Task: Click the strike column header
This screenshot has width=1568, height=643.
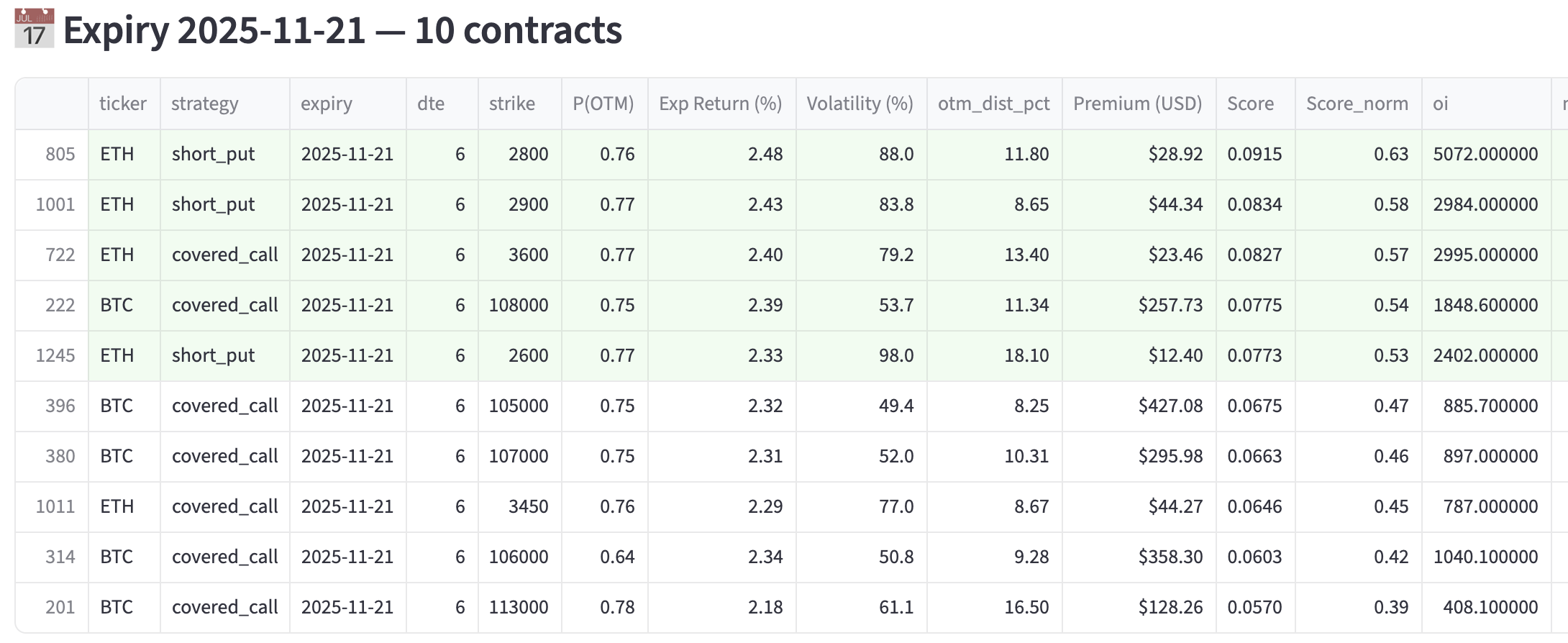Action: click(x=511, y=104)
